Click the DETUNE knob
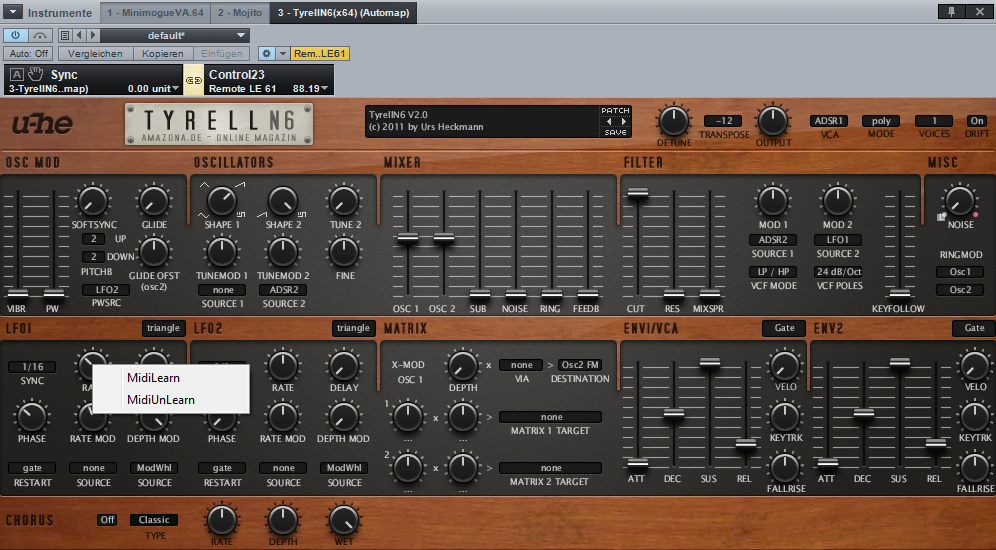 [673, 121]
